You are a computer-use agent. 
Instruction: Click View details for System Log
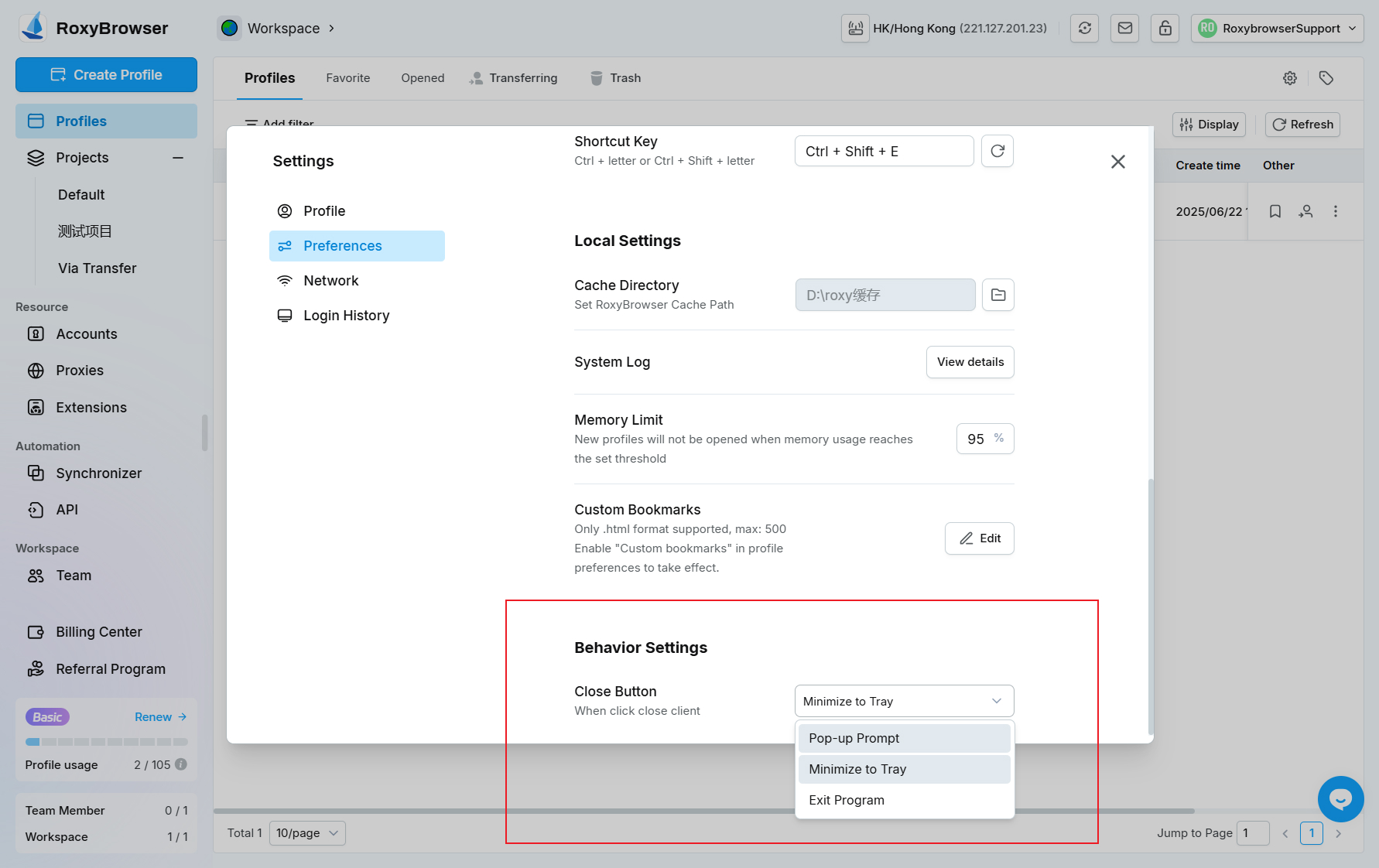tap(970, 362)
